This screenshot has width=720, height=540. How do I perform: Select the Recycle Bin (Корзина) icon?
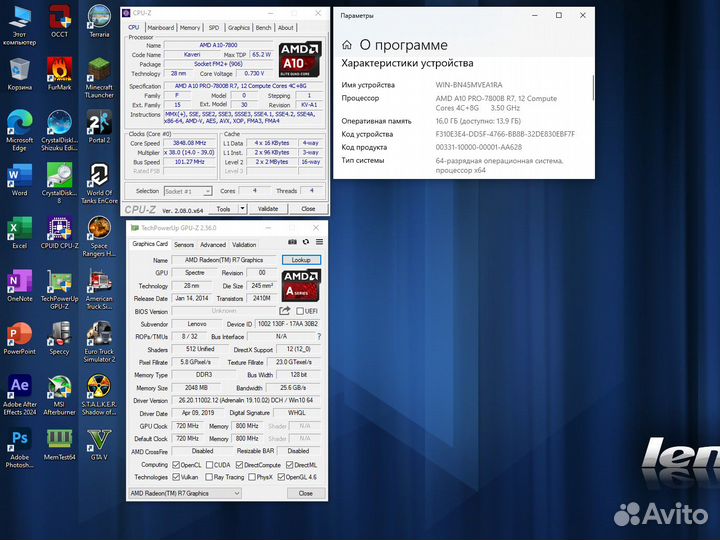[19, 74]
